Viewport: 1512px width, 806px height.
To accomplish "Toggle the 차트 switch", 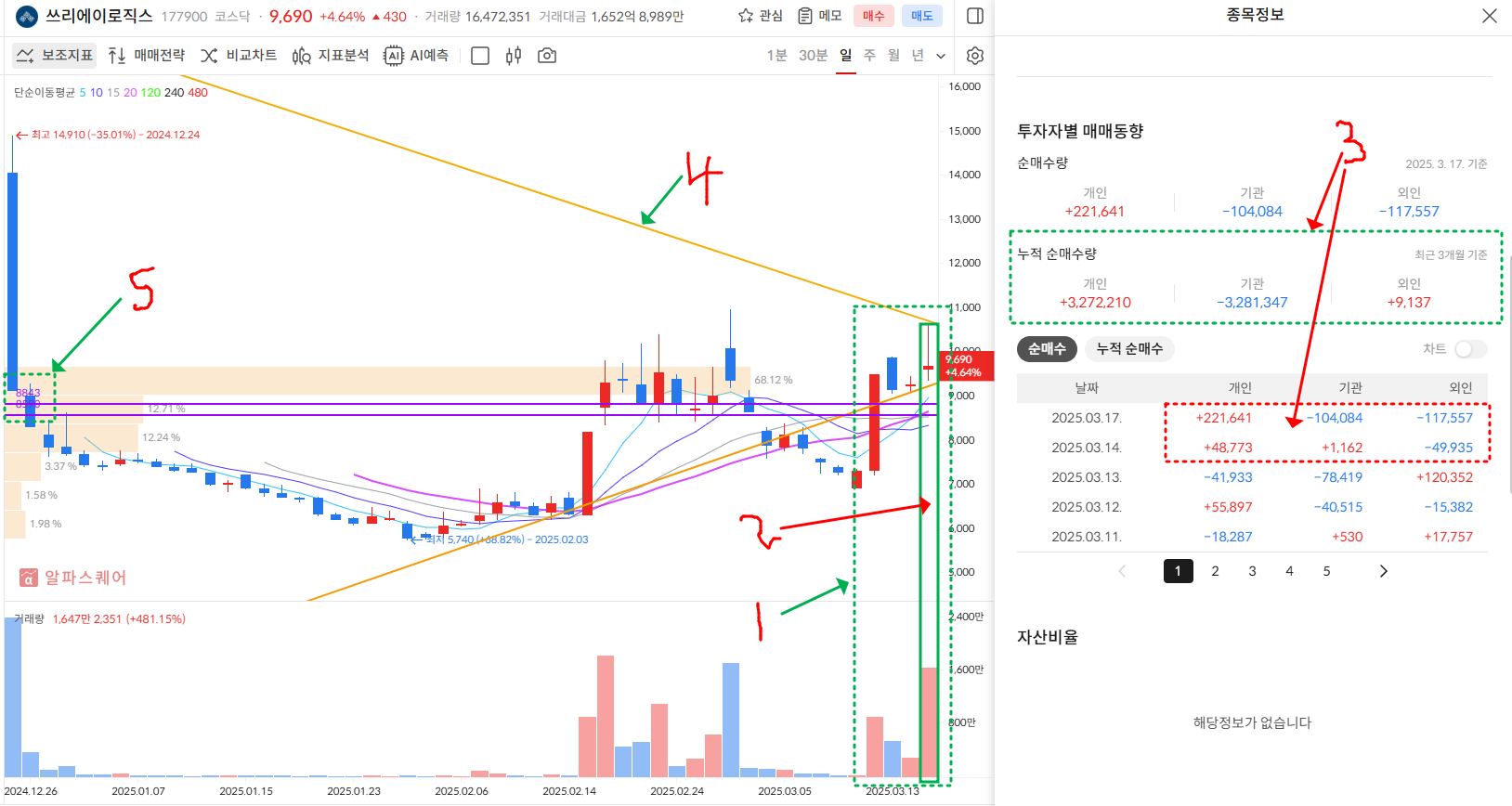I will (x=1471, y=349).
